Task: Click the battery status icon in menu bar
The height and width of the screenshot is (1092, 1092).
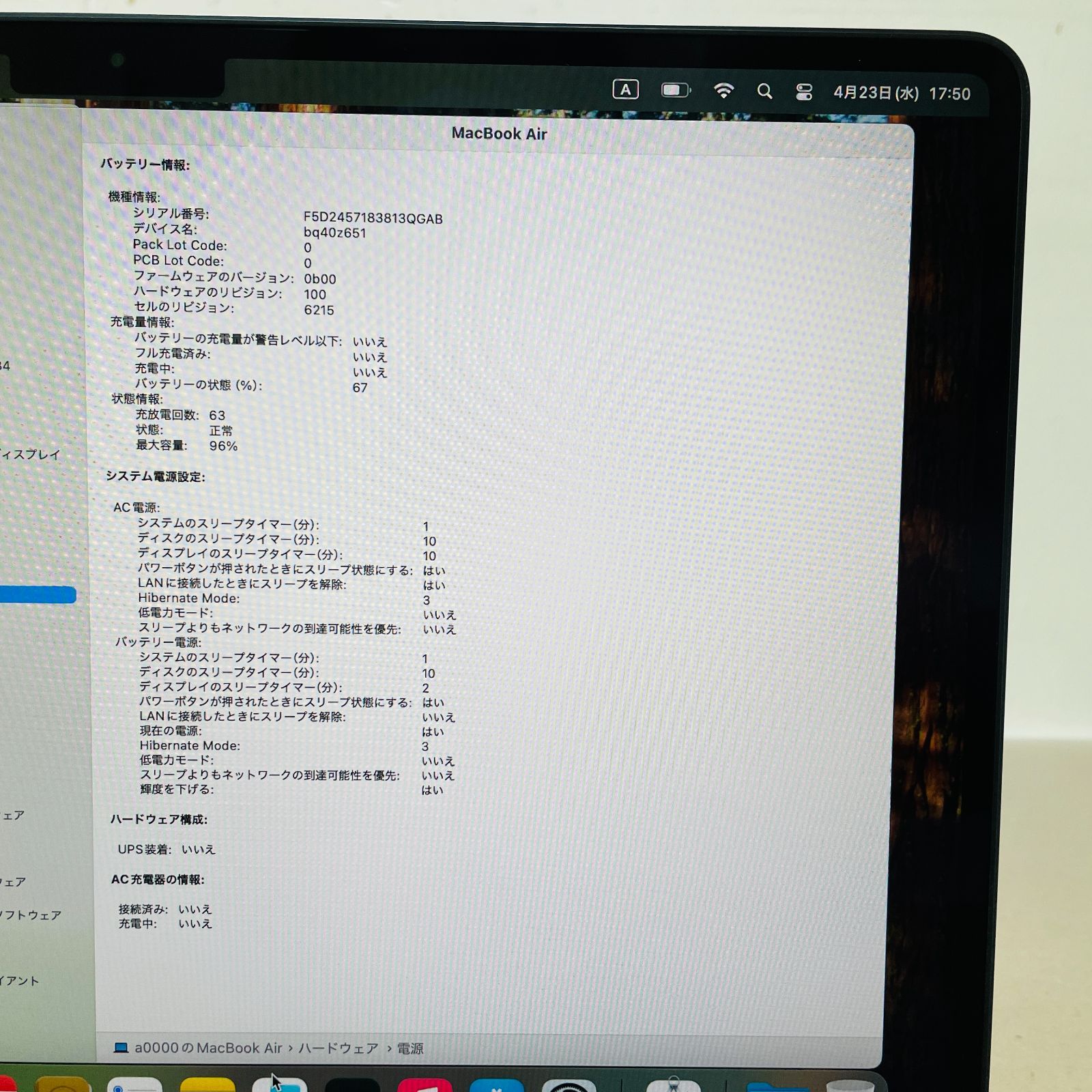Action: point(676,90)
